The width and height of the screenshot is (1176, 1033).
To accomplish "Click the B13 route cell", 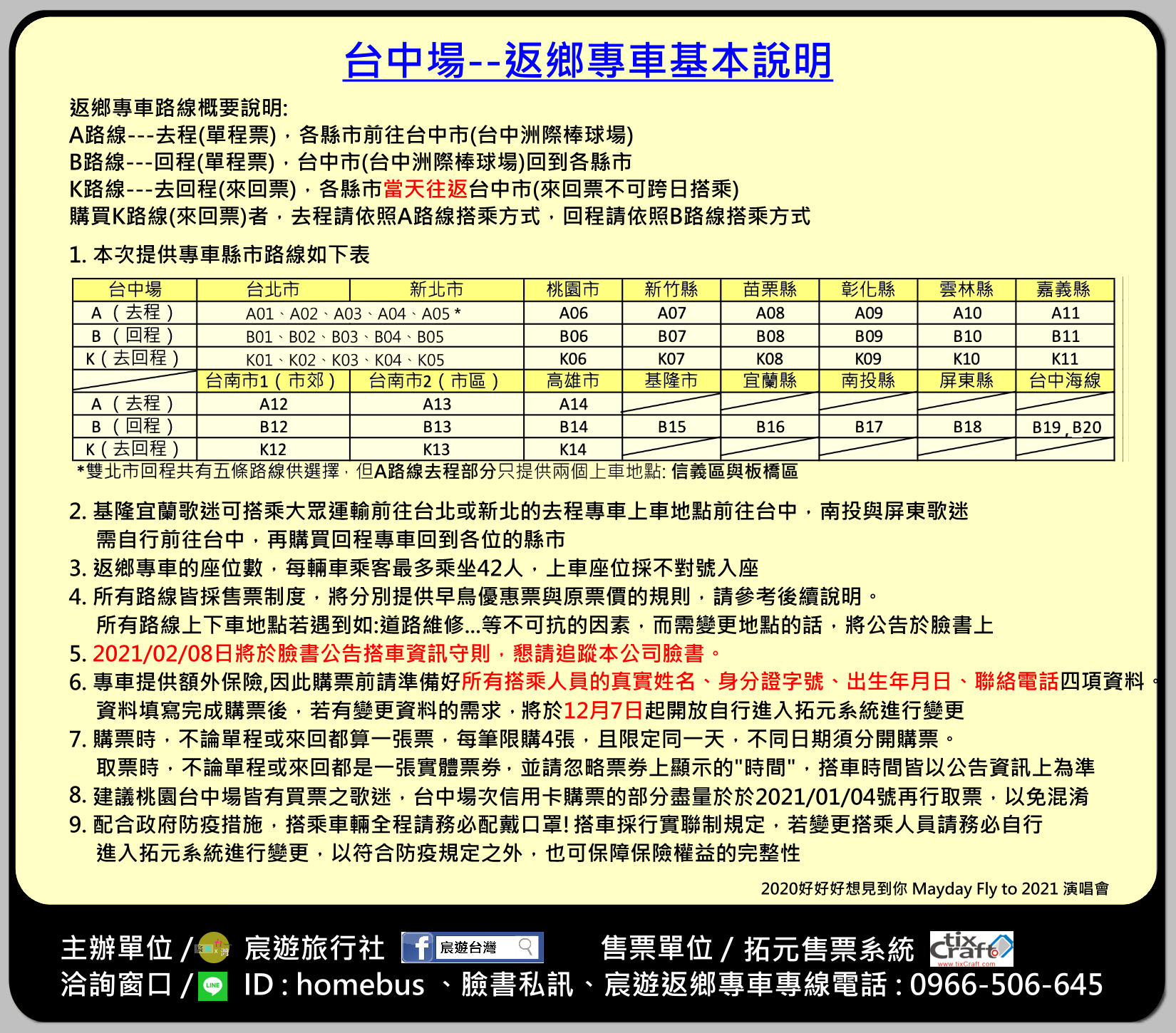I will pos(437,427).
